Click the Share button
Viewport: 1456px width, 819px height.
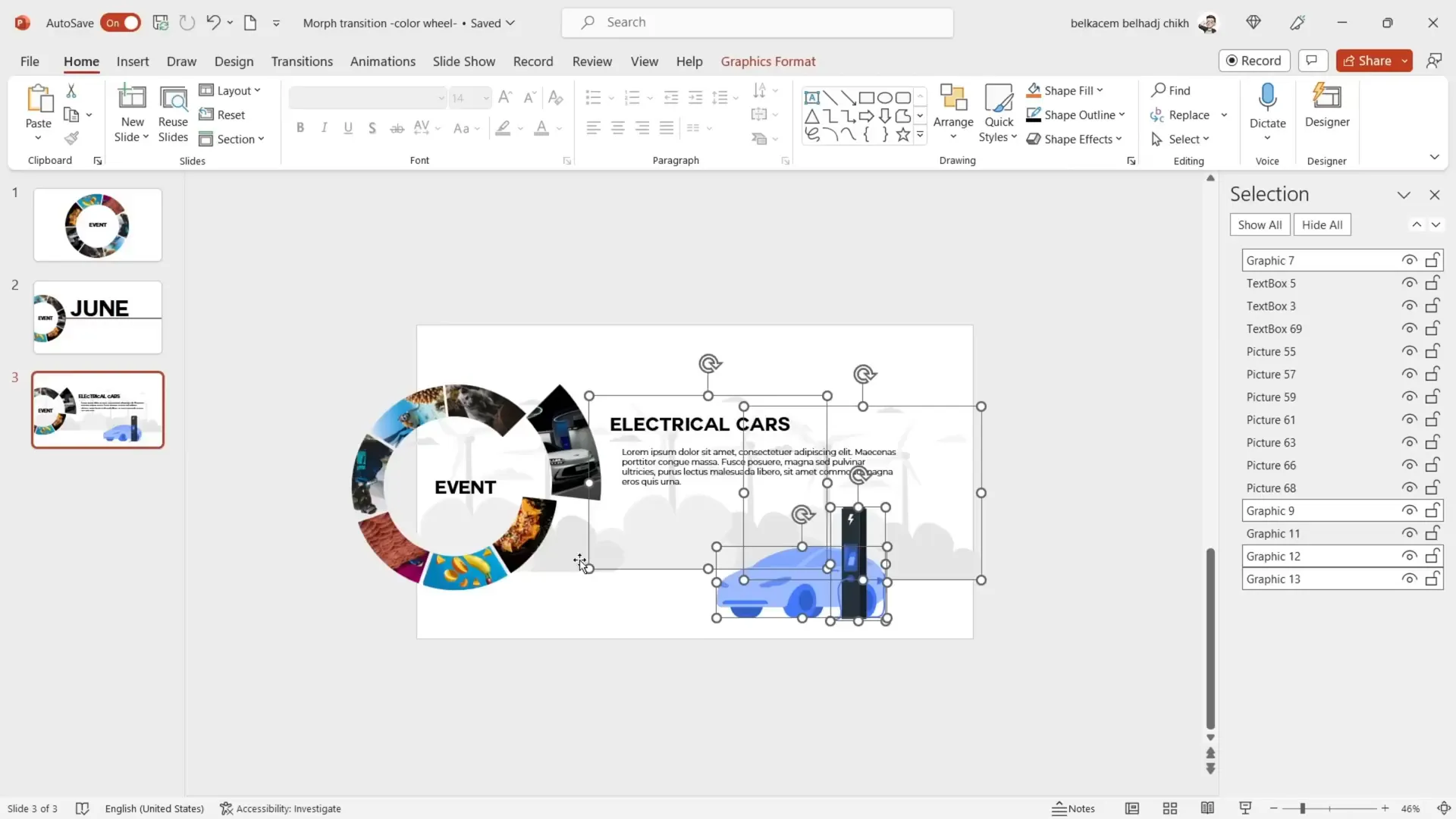(x=1367, y=61)
